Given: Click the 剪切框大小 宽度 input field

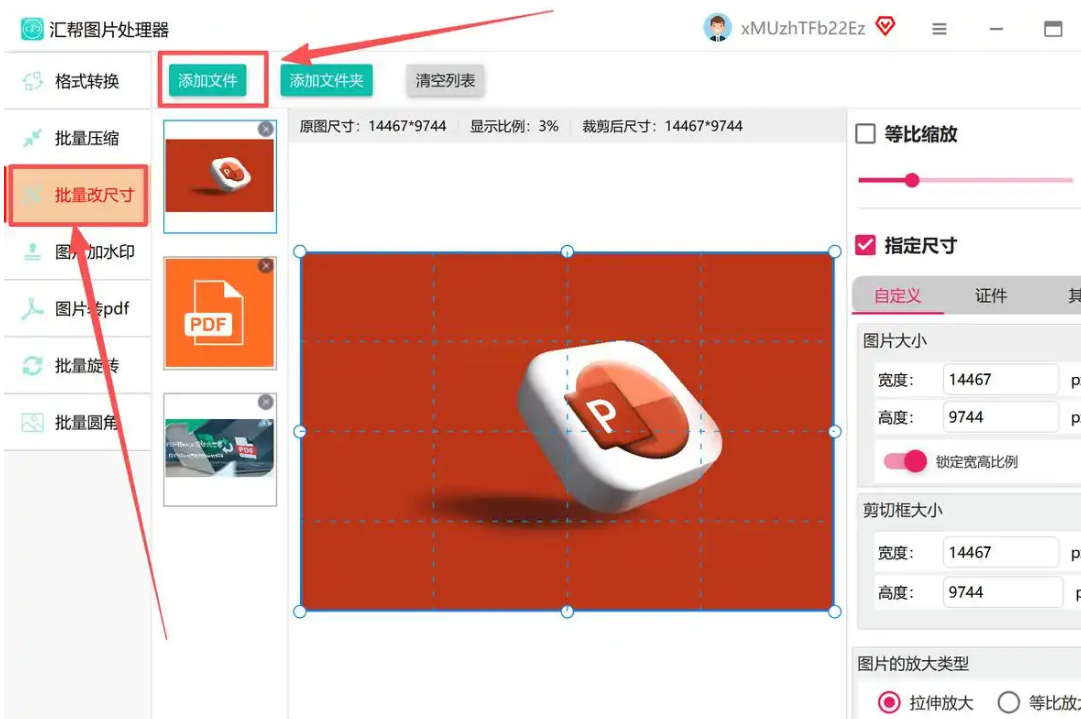Looking at the screenshot, I should pyautogui.click(x=1000, y=552).
